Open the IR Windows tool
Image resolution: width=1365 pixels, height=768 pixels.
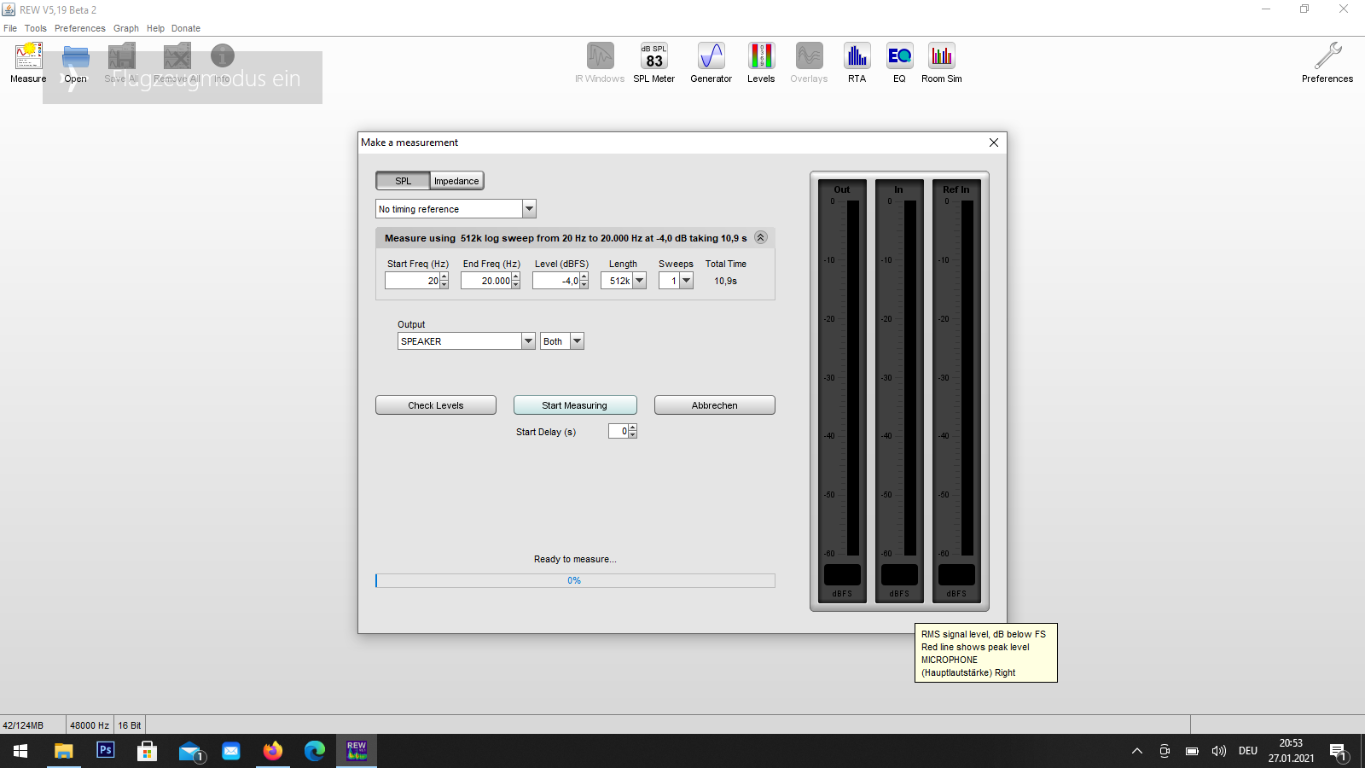pyautogui.click(x=600, y=62)
